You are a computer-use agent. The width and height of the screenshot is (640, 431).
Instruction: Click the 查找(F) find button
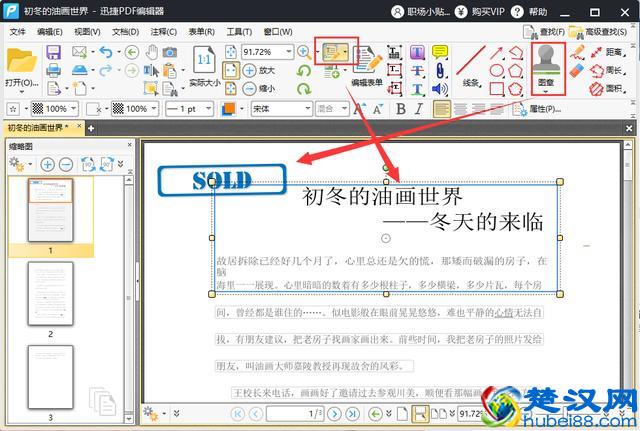pyautogui.click(x=544, y=32)
